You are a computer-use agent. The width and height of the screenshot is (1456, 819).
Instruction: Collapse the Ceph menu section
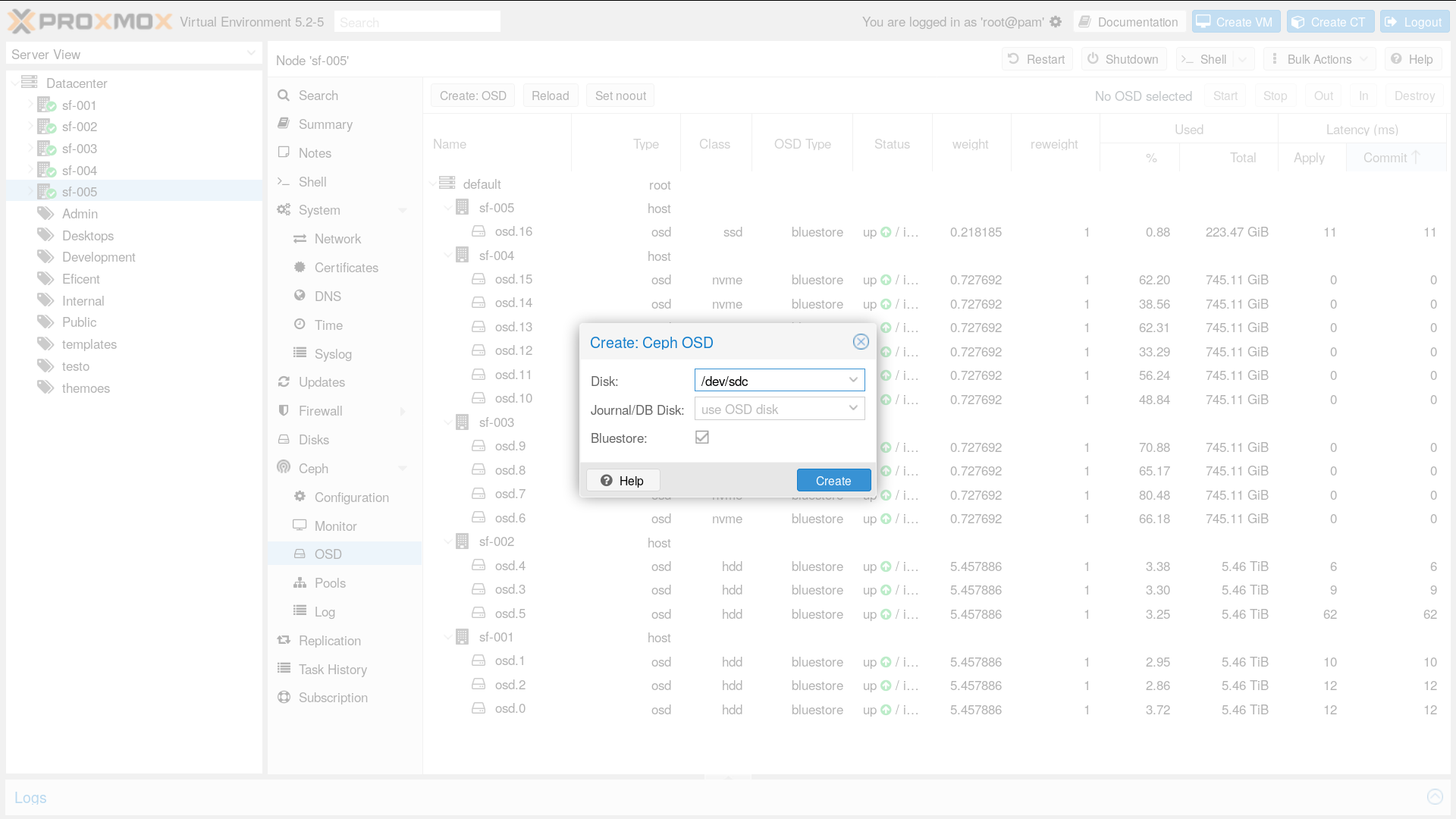403,469
